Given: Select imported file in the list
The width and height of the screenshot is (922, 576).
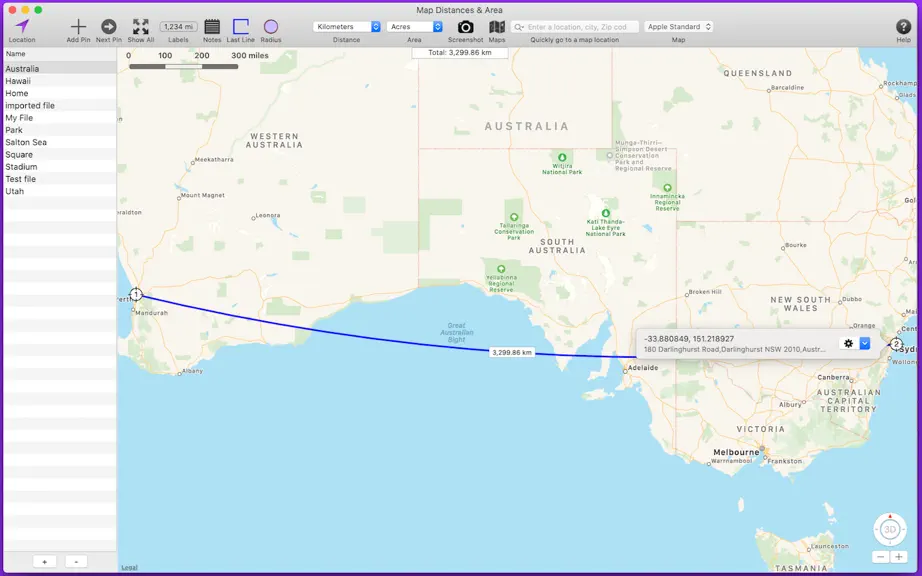Looking at the screenshot, I should [60, 106].
